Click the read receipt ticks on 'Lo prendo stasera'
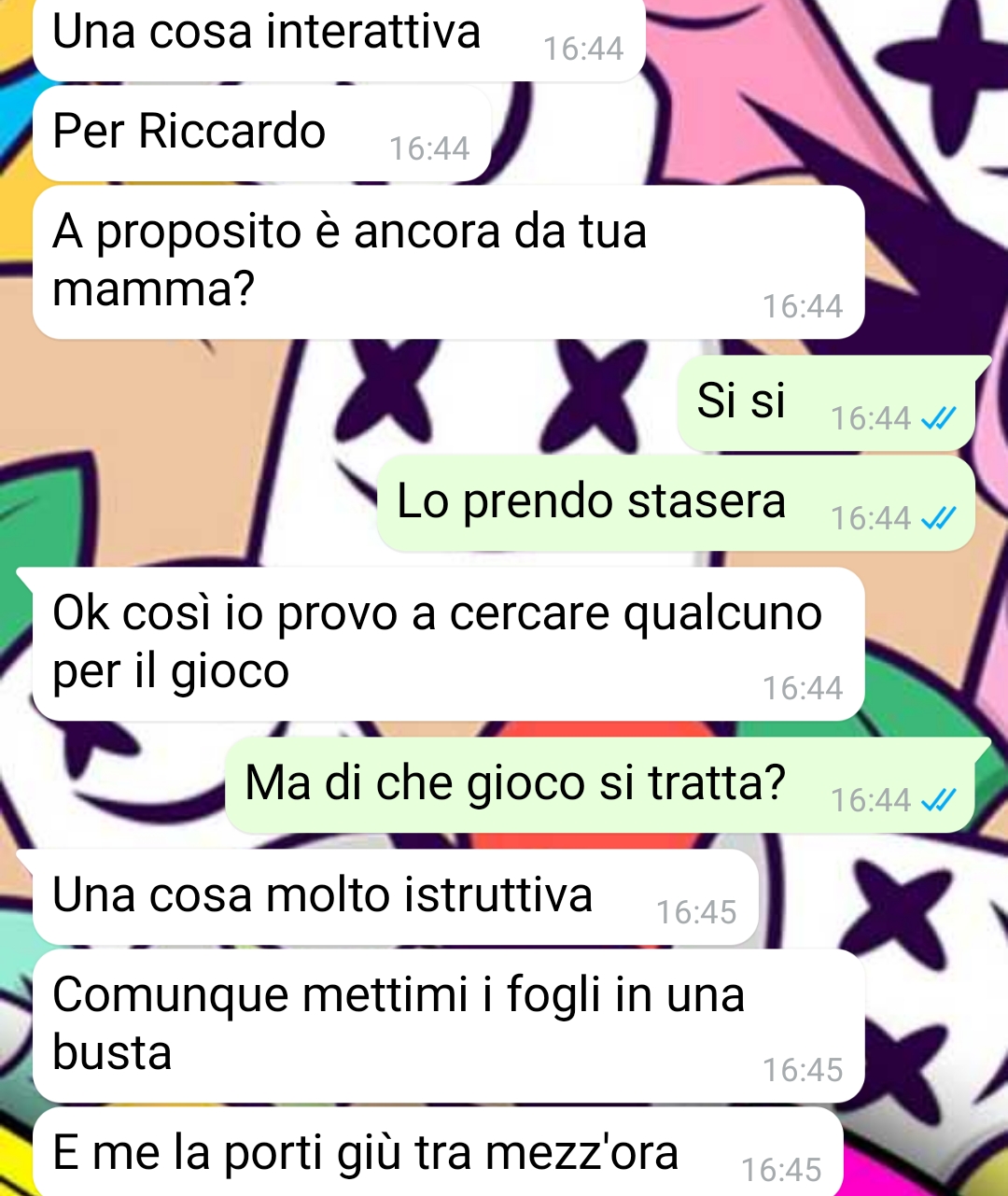This screenshot has width=1008, height=1196. [x=938, y=518]
